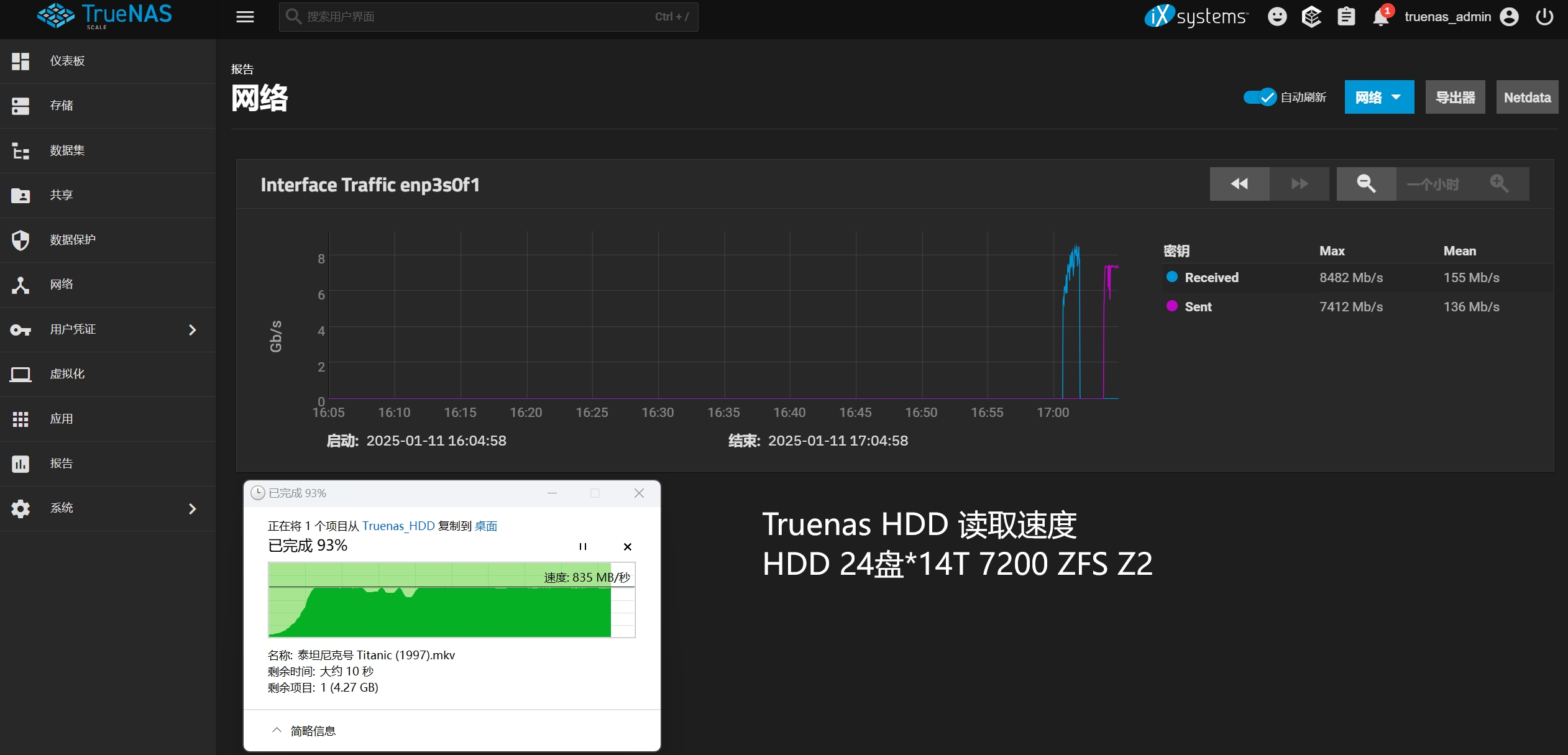Select Shares (共享) in the sidebar
The width and height of the screenshot is (1568, 755).
coord(108,195)
